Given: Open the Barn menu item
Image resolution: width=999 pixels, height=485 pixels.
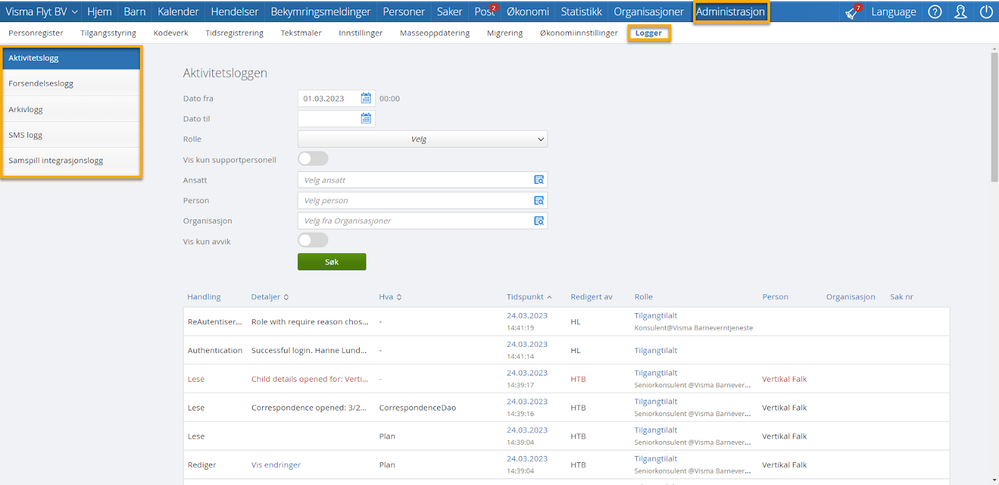Looking at the screenshot, I should 134,12.
